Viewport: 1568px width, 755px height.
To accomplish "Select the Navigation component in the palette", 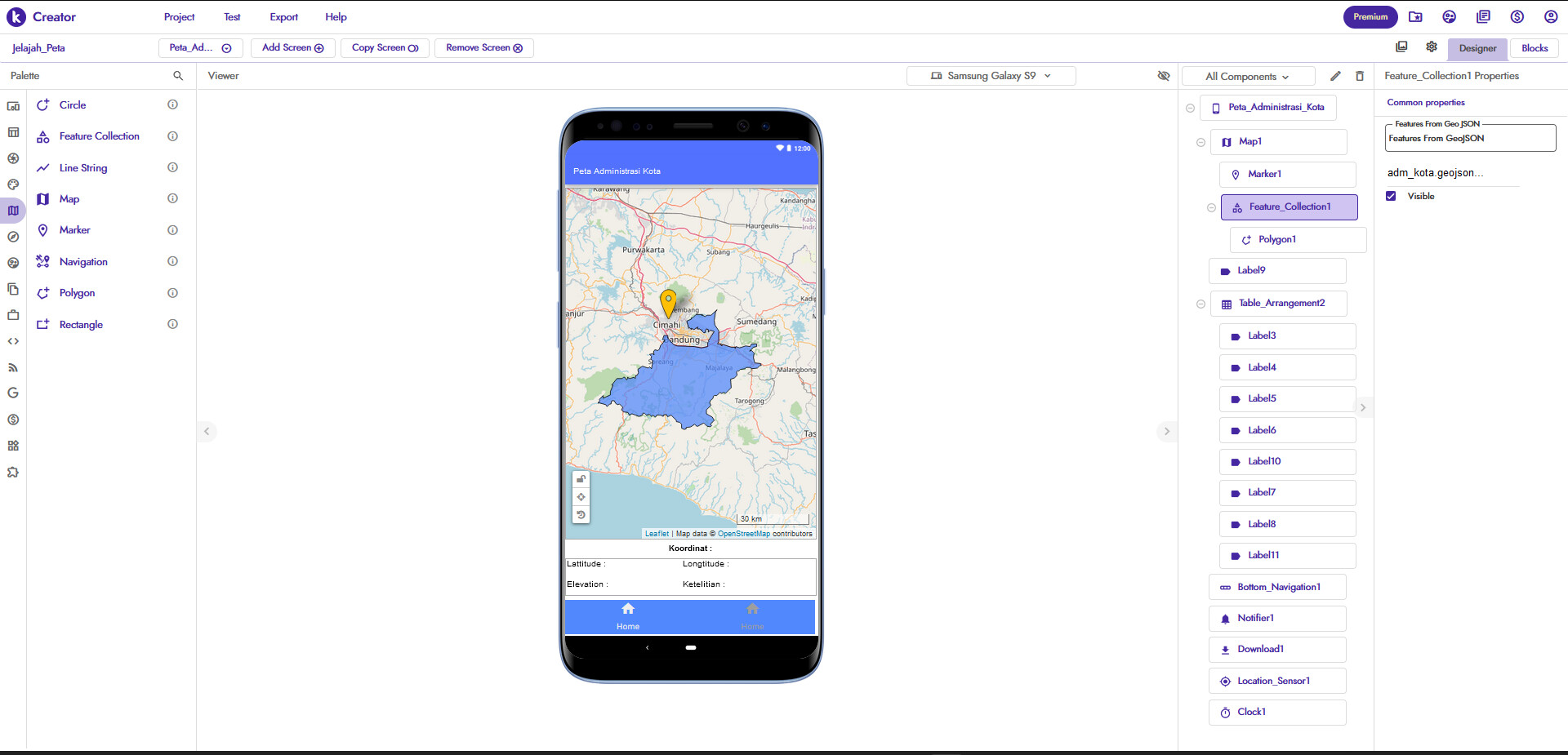I will tap(83, 261).
